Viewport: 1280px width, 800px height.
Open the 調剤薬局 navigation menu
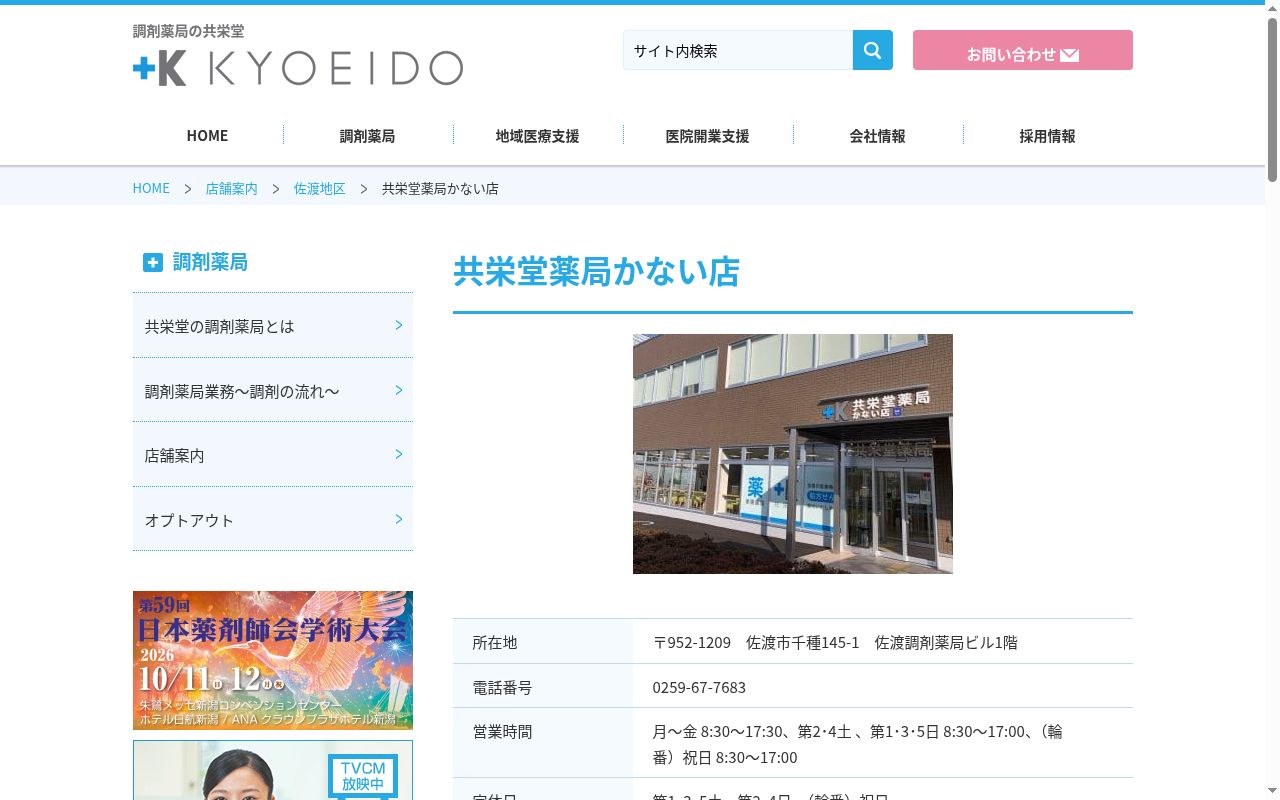pyautogui.click(x=367, y=135)
